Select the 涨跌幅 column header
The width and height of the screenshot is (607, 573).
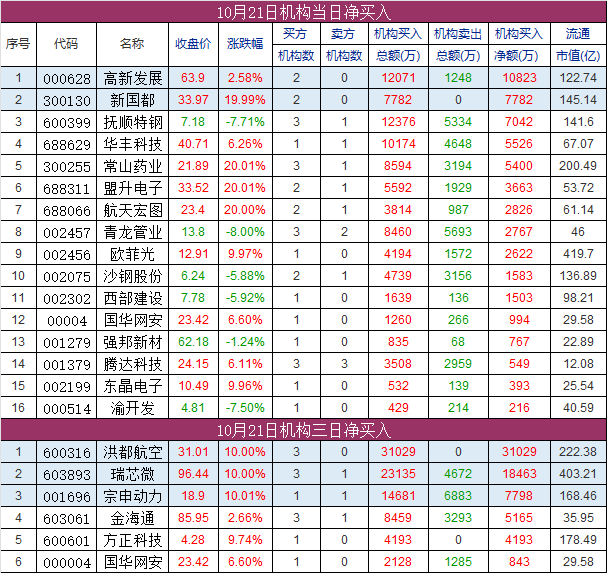point(245,44)
